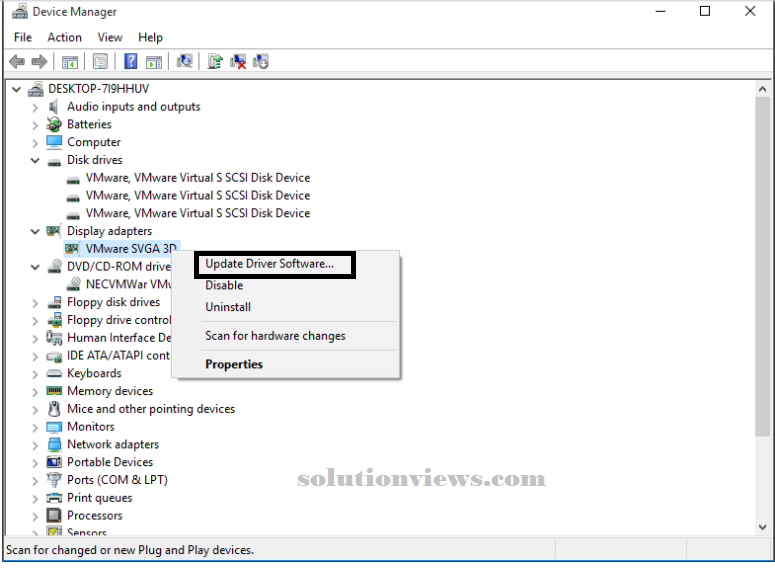The height and width of the screenshot is (569, 775).
Task: Click Show/Hide Console Tree toolbar icon
Action: (70, 62)
